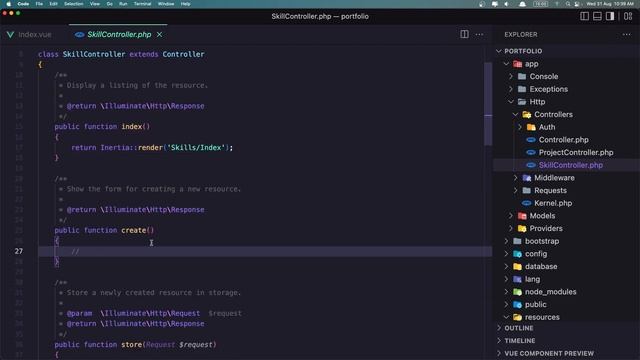Expand the bootstrap folder
Image resolution: width=640 pixels, height=360 pixels.
pyautogui.click(x=506, y=241)
